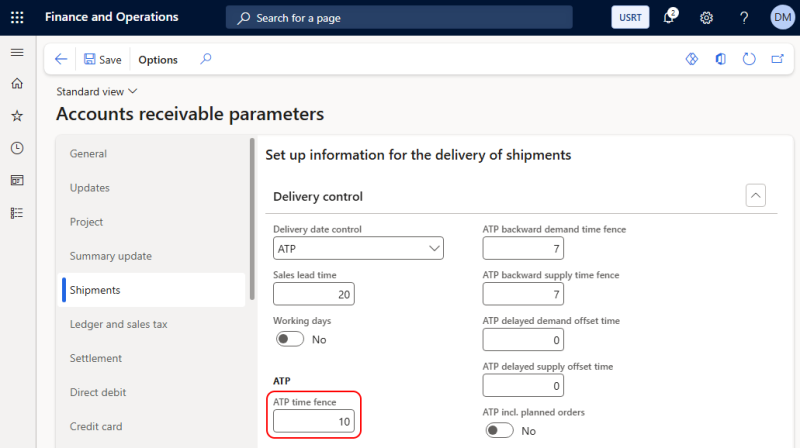The image size is (800, 448).
Task: Toggle ATP incl. planned orders switch
Action: [x=499, y=431]
